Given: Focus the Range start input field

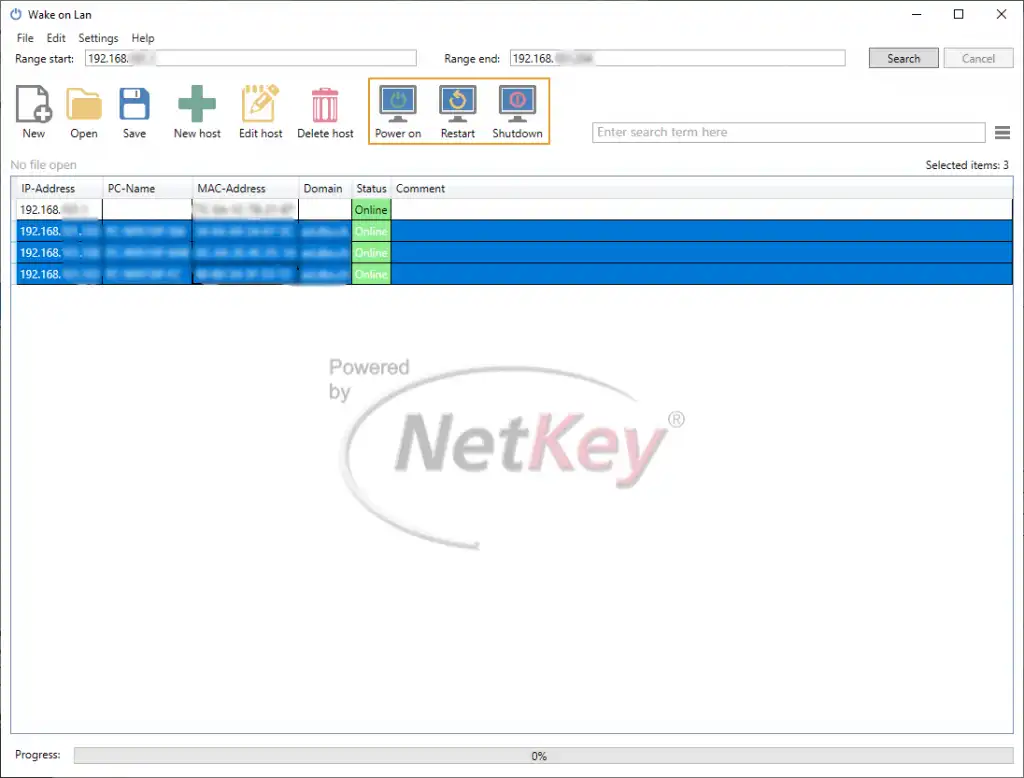Looking at the screenshot, I should tap(251, 58).
